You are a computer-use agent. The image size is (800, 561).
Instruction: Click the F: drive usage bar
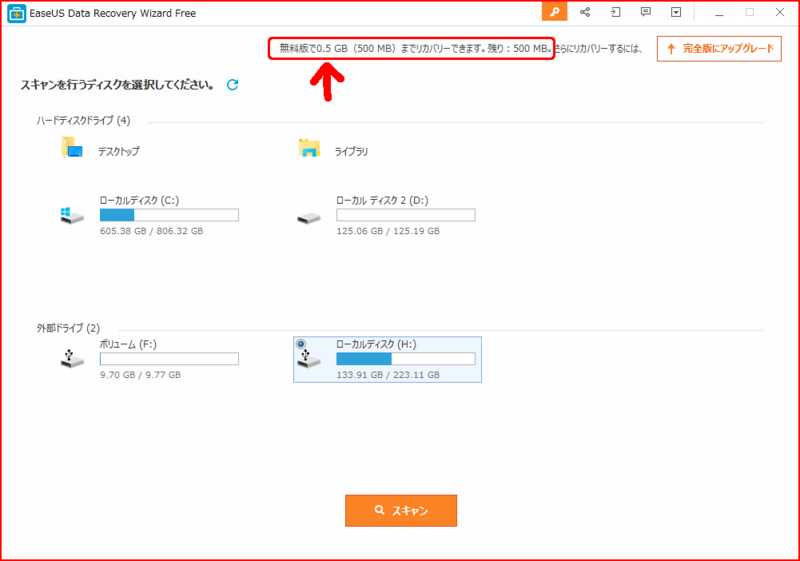pyautogui.click(x=169, y=359)
